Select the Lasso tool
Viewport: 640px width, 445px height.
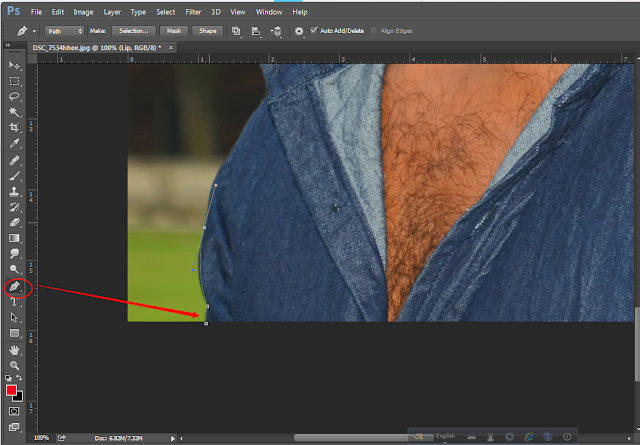(14, 97)
